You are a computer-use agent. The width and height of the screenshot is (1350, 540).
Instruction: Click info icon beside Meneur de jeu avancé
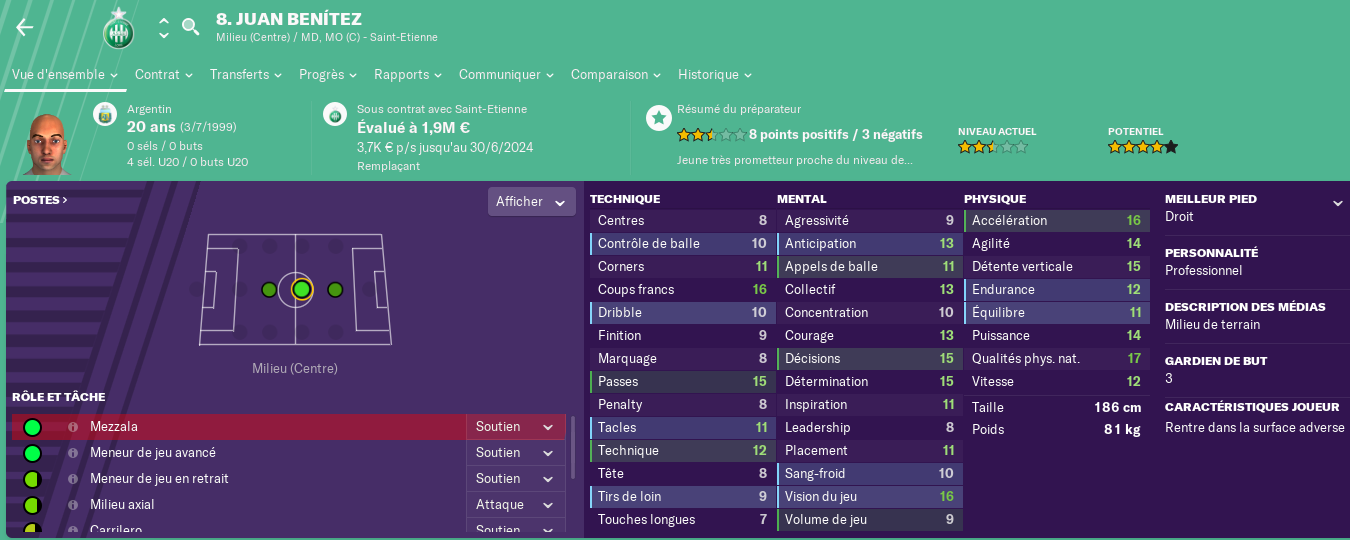pyautogui.click(x=73, y=453)
